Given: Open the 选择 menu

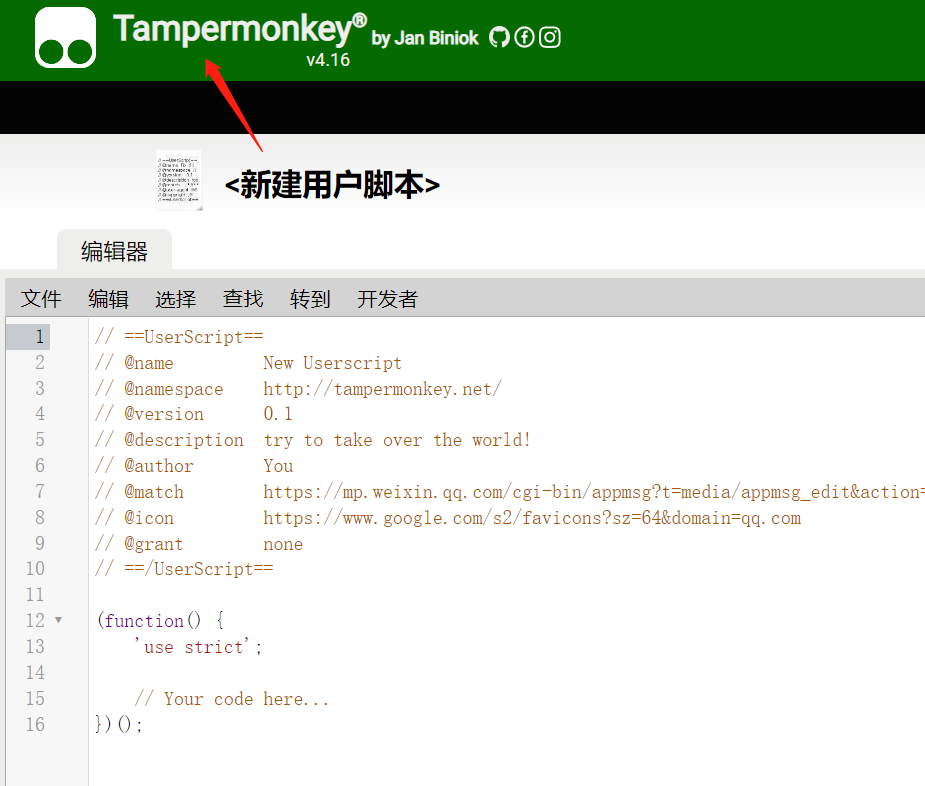Looking at the screenshot, I should 176,299.
